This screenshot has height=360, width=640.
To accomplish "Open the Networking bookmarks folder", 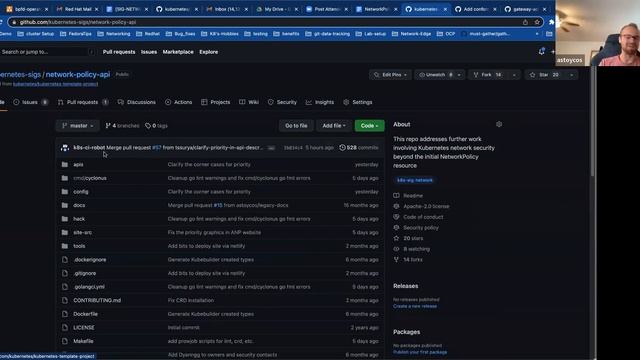I will tap(114, 34).
